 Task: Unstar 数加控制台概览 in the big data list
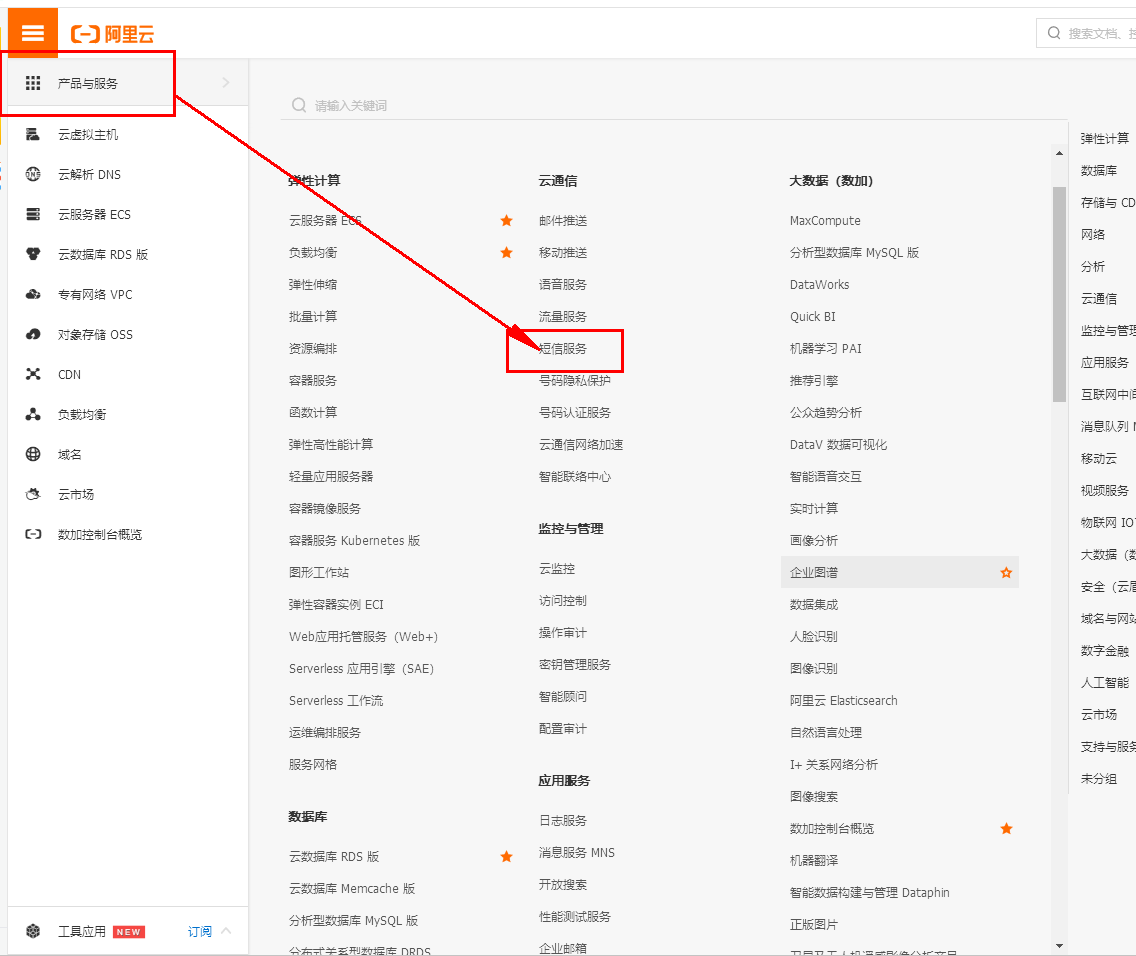pos(1006,829)
